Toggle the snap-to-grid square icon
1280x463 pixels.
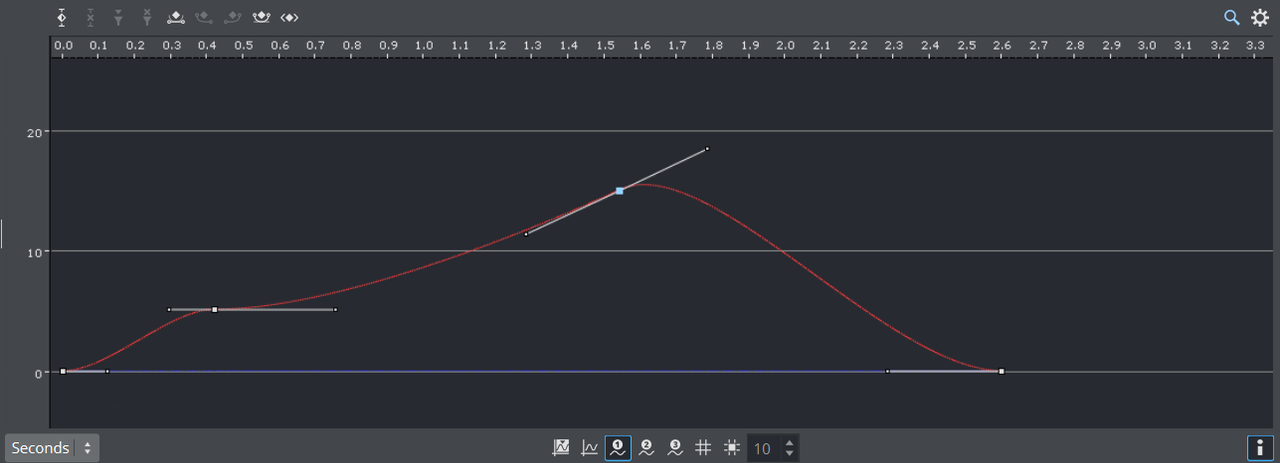[x=732, y=448]
